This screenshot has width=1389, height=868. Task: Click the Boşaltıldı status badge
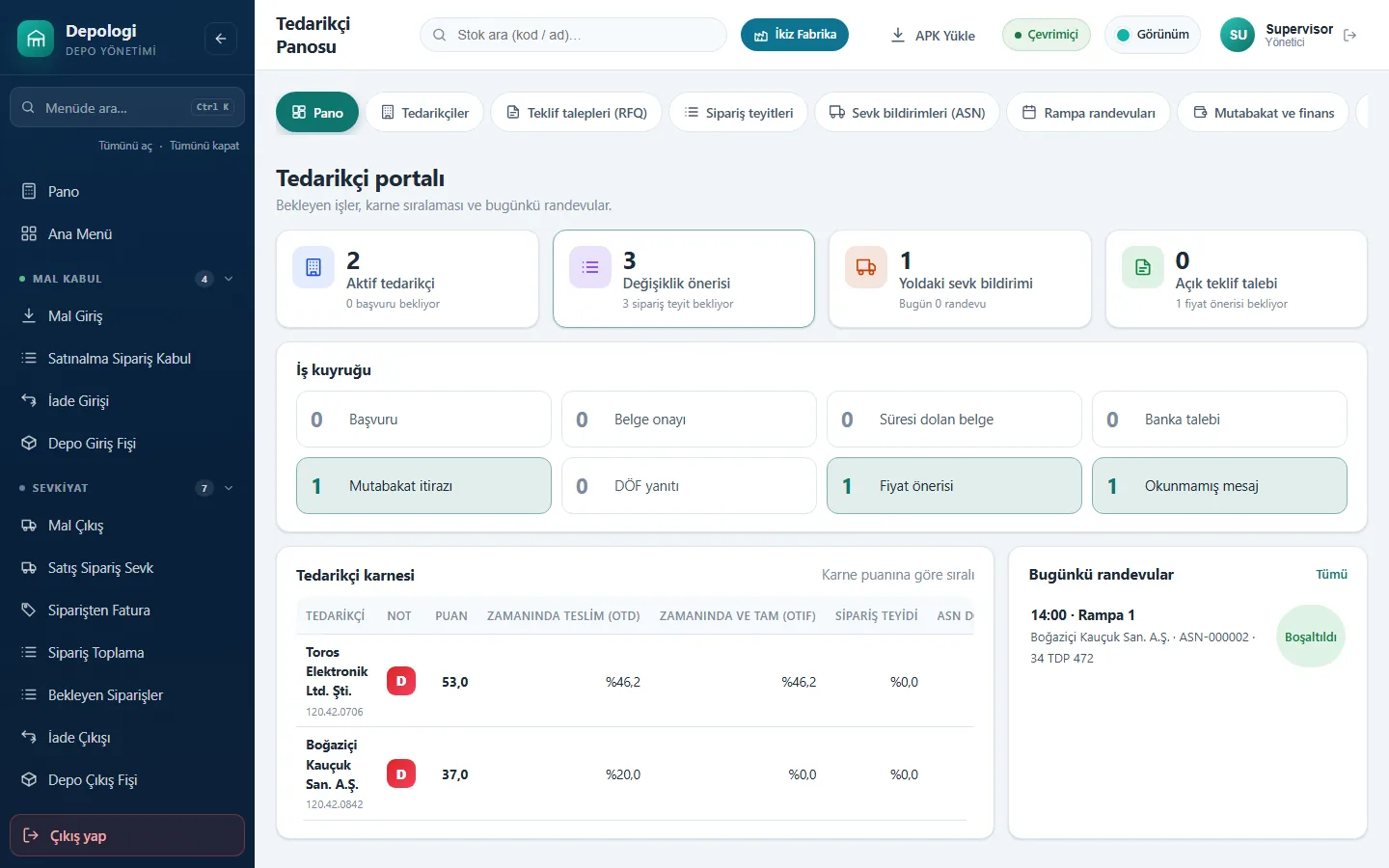pyautogui.click(x=1311, y=637)
